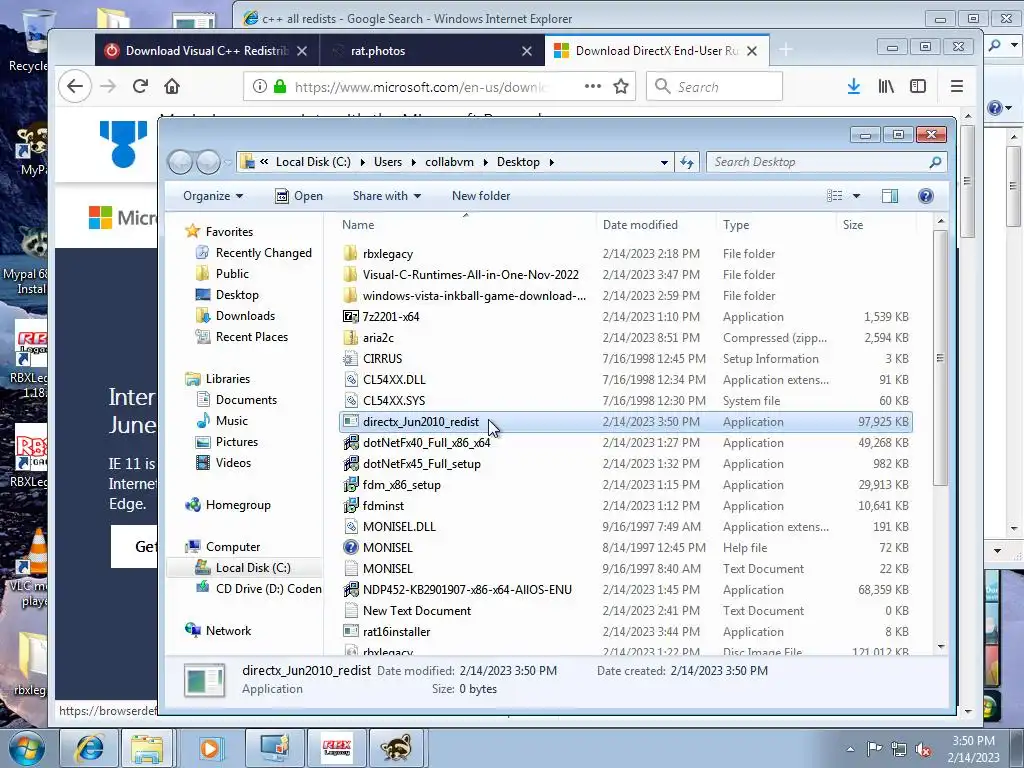This screenshot has height=768, width=1024.
Task: Expand change view options arrow
Action: click(856, 196)
